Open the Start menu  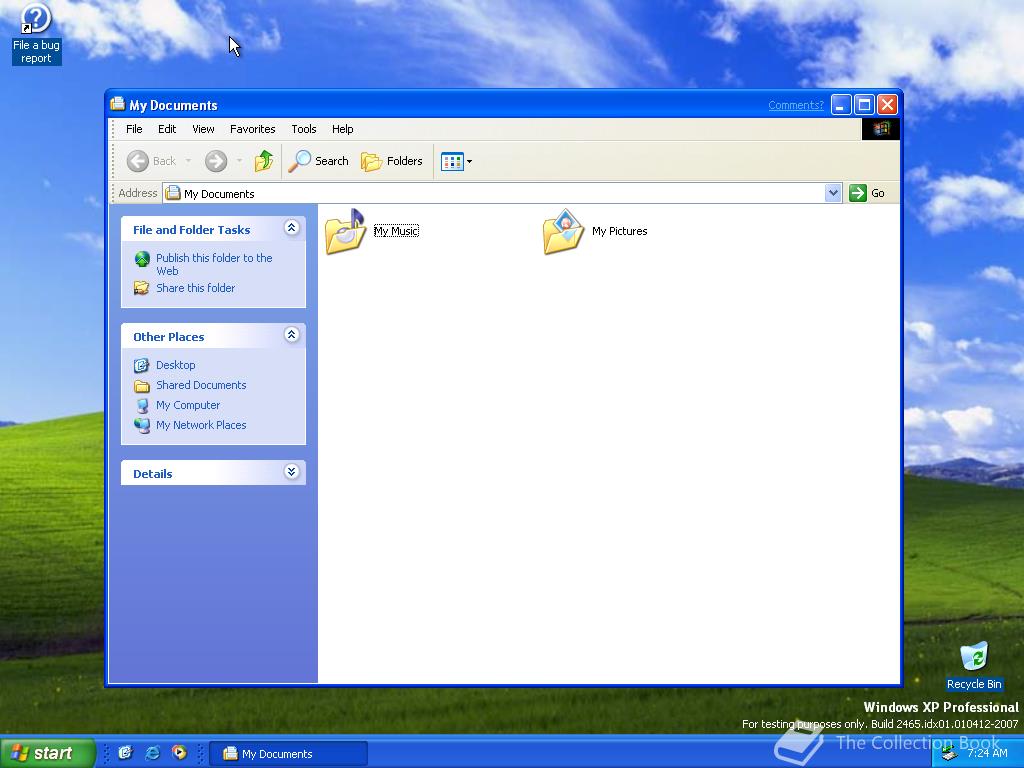[47, 753]
